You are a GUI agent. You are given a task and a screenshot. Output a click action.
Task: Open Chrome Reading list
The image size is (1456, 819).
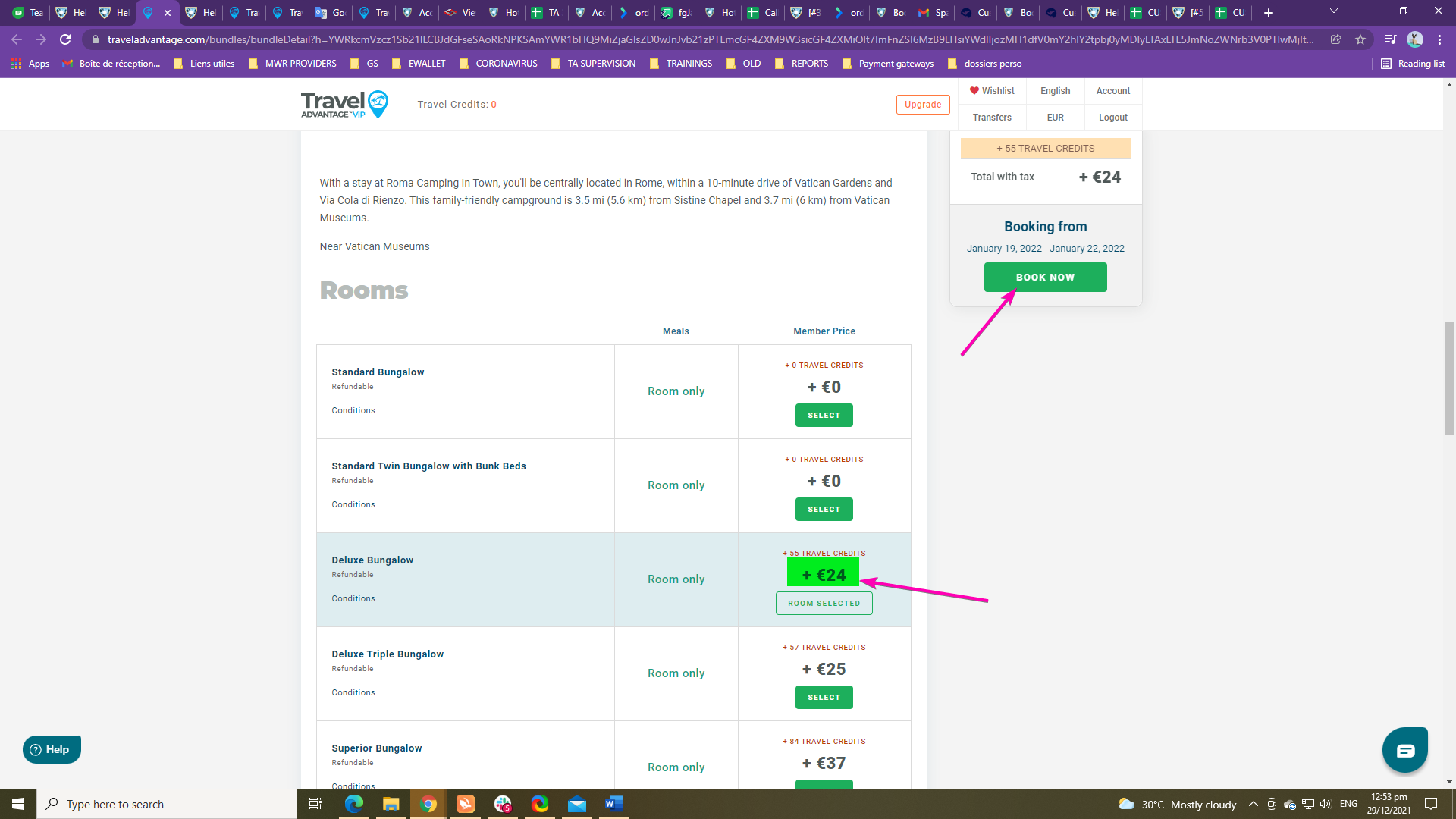pyautogui.click(x=1413, y=64)
